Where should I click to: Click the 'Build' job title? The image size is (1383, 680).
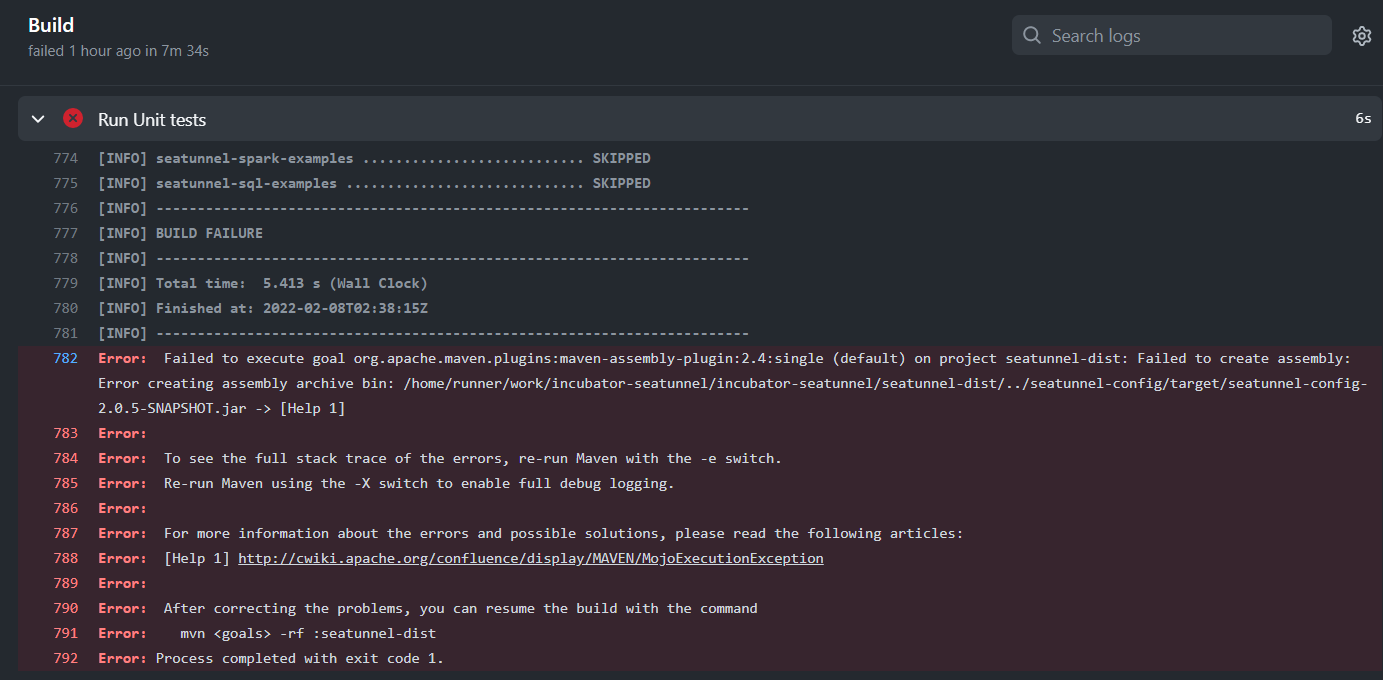[x=51, y=25]
